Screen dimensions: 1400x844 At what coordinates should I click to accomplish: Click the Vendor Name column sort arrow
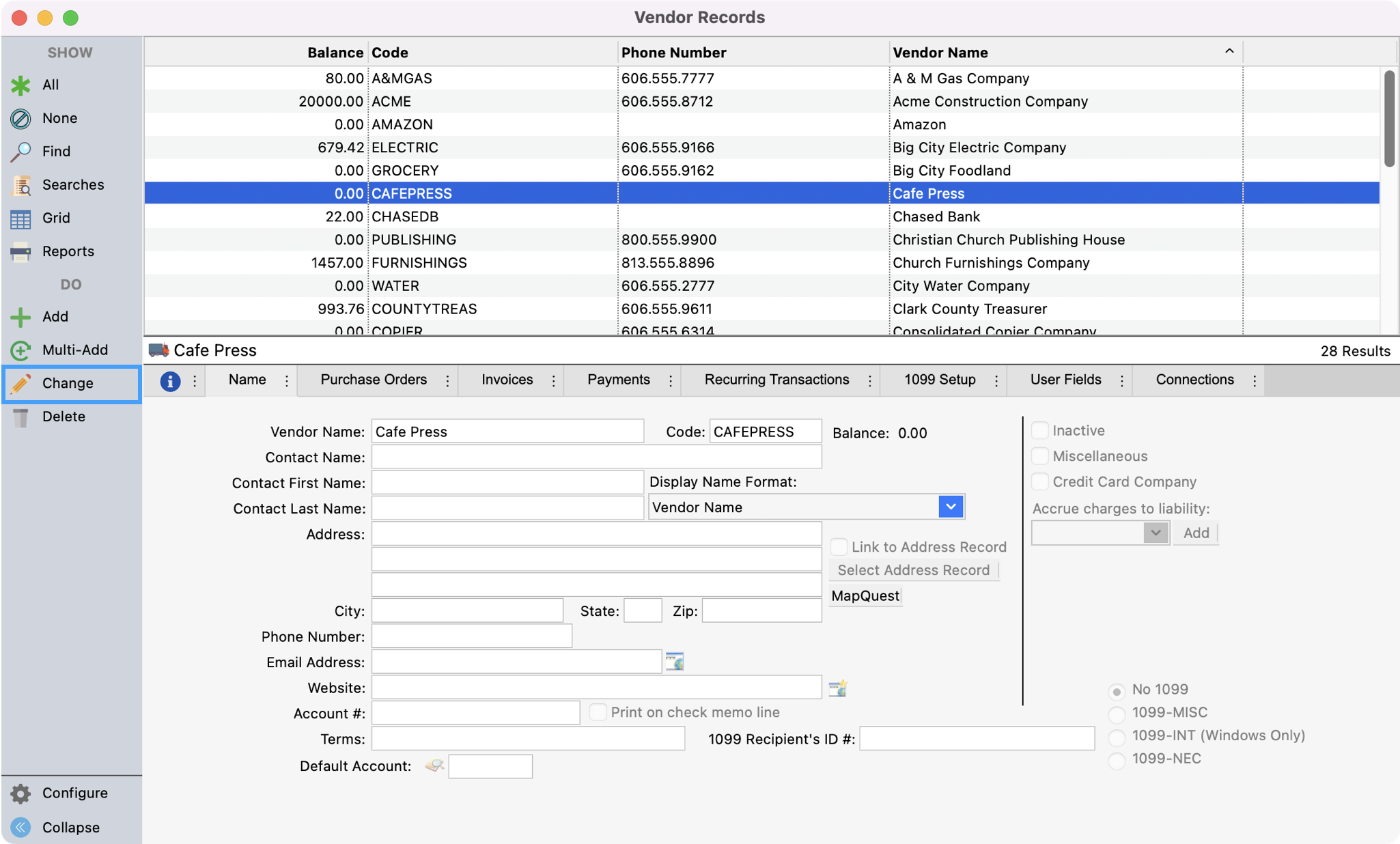tap(1229, 52)
